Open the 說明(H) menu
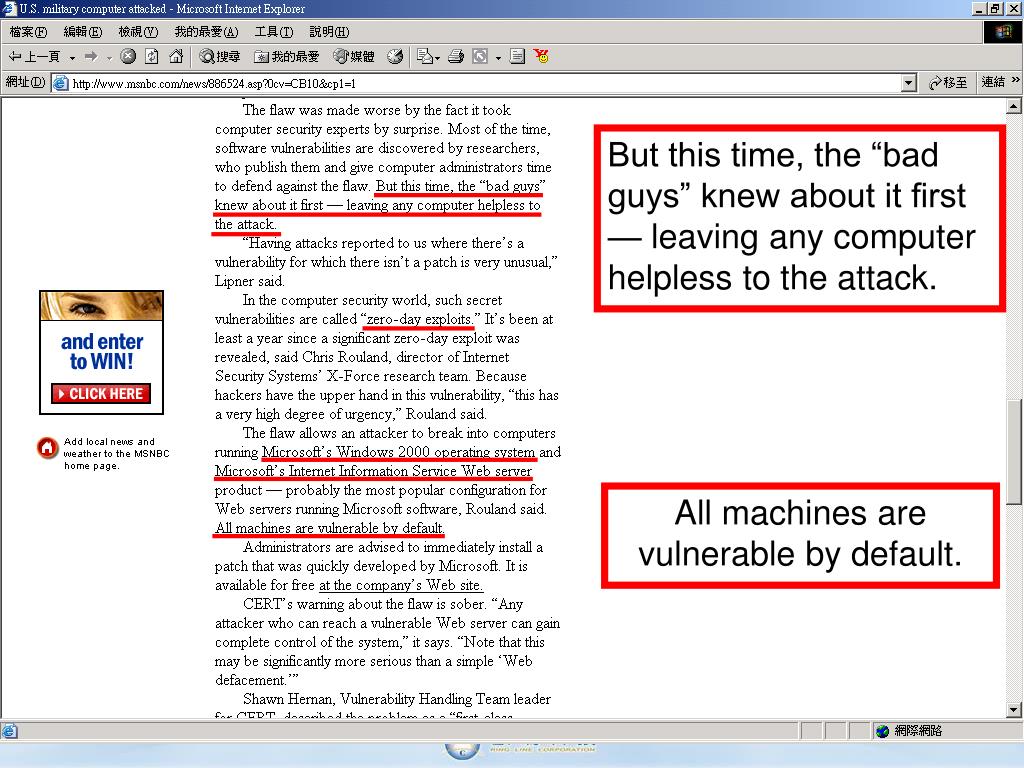 328,31
